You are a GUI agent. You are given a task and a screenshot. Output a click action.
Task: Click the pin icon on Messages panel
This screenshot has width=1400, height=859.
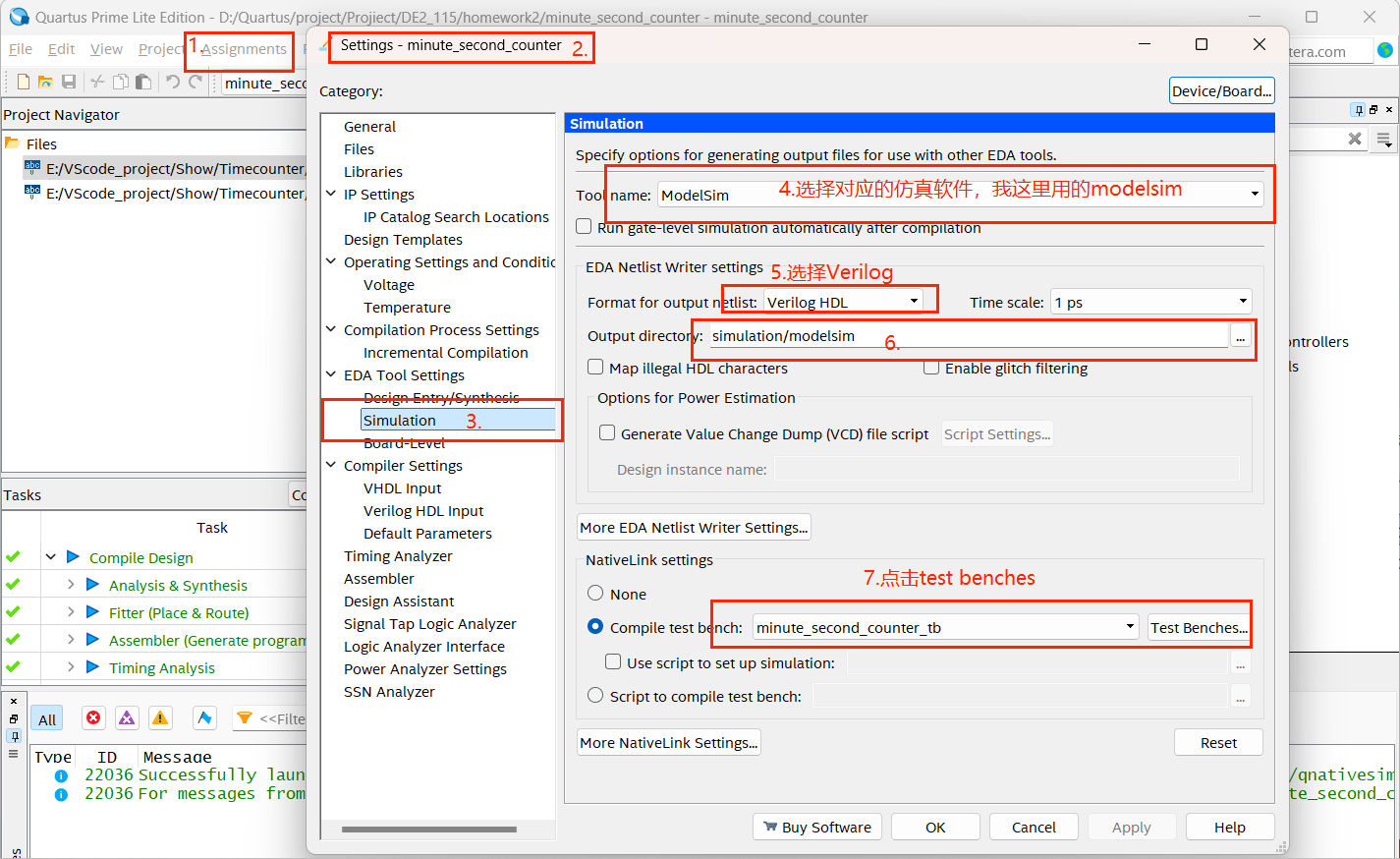point(14,735)
